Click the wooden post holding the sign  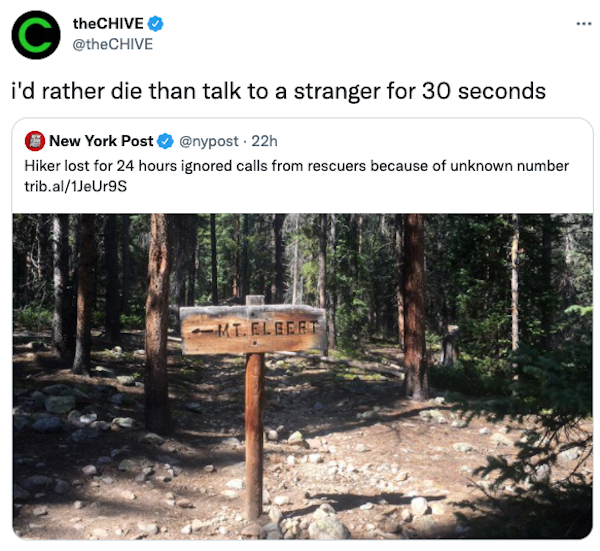(x=254, y=436)
